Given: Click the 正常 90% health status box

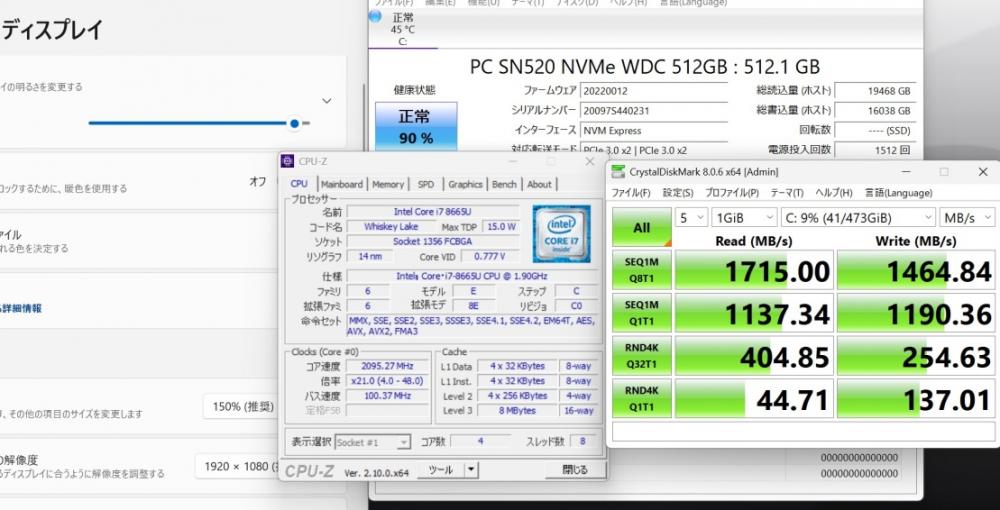Looking at the screenshot, I should pyautogui.click(x=416, y=126).
